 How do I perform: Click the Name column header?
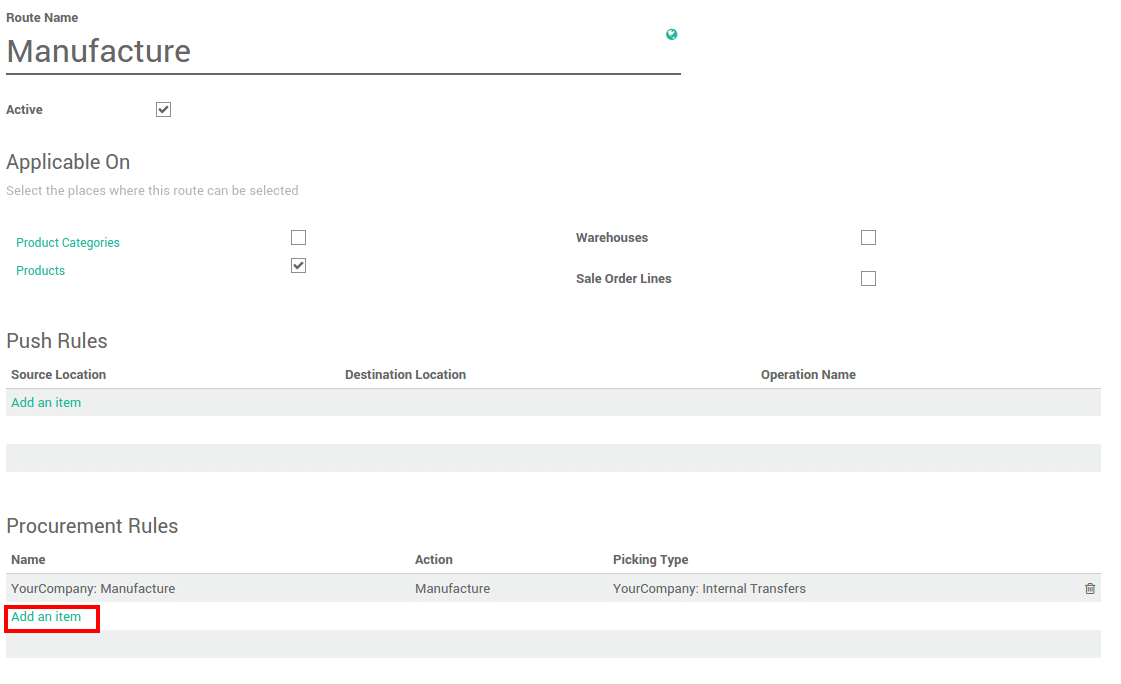[x=28, y=559]
